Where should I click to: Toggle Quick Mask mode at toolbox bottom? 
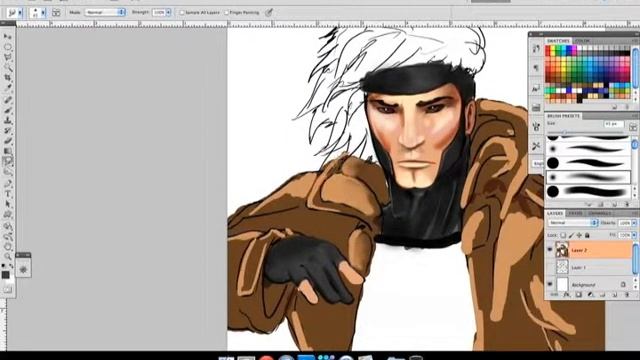(8, 289)
